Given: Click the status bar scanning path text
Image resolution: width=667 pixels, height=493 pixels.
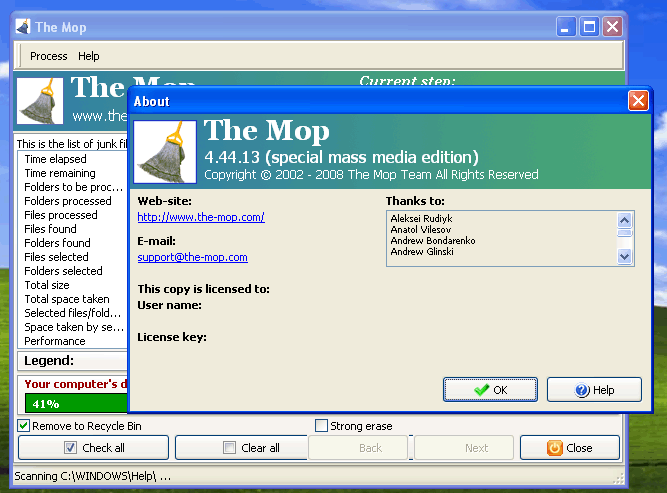Looking at the screenshot, I should point(93,476).
